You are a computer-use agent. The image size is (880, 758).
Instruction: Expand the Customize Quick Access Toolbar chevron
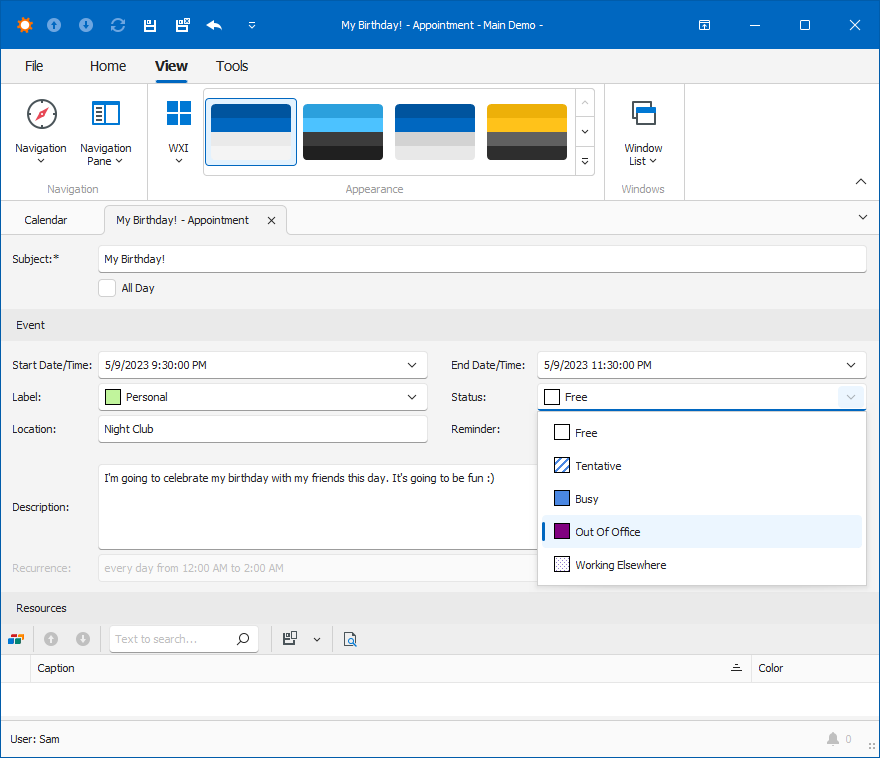point(252,25)
